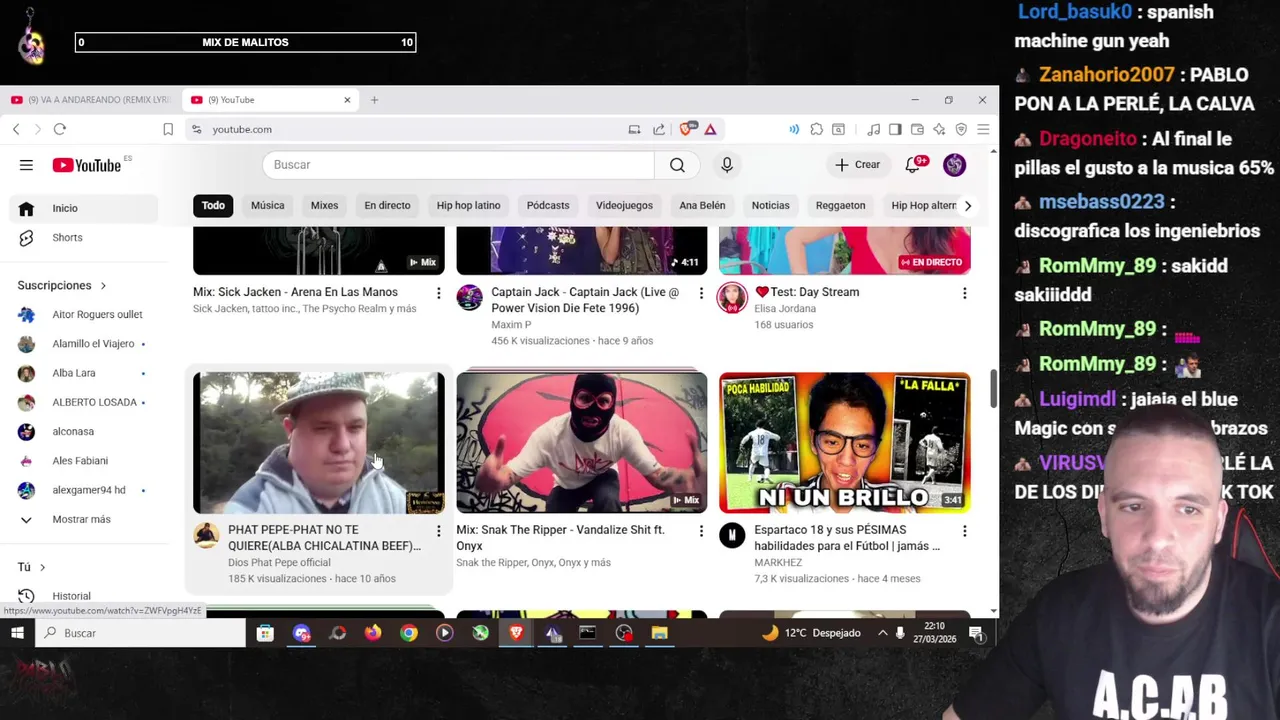
Task: Select the Mixes filter chip
Action: tap(324, 205)
